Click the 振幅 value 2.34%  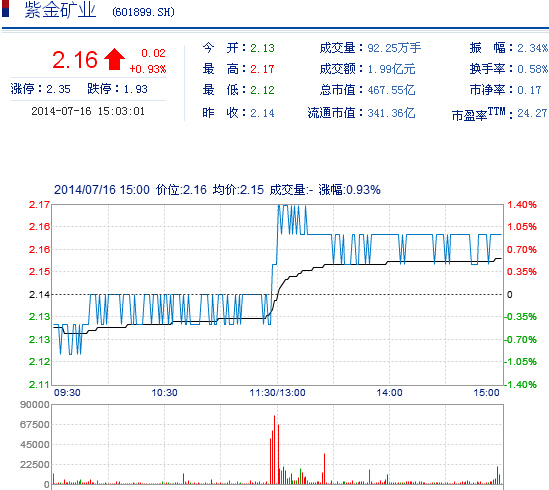(533, 48)
